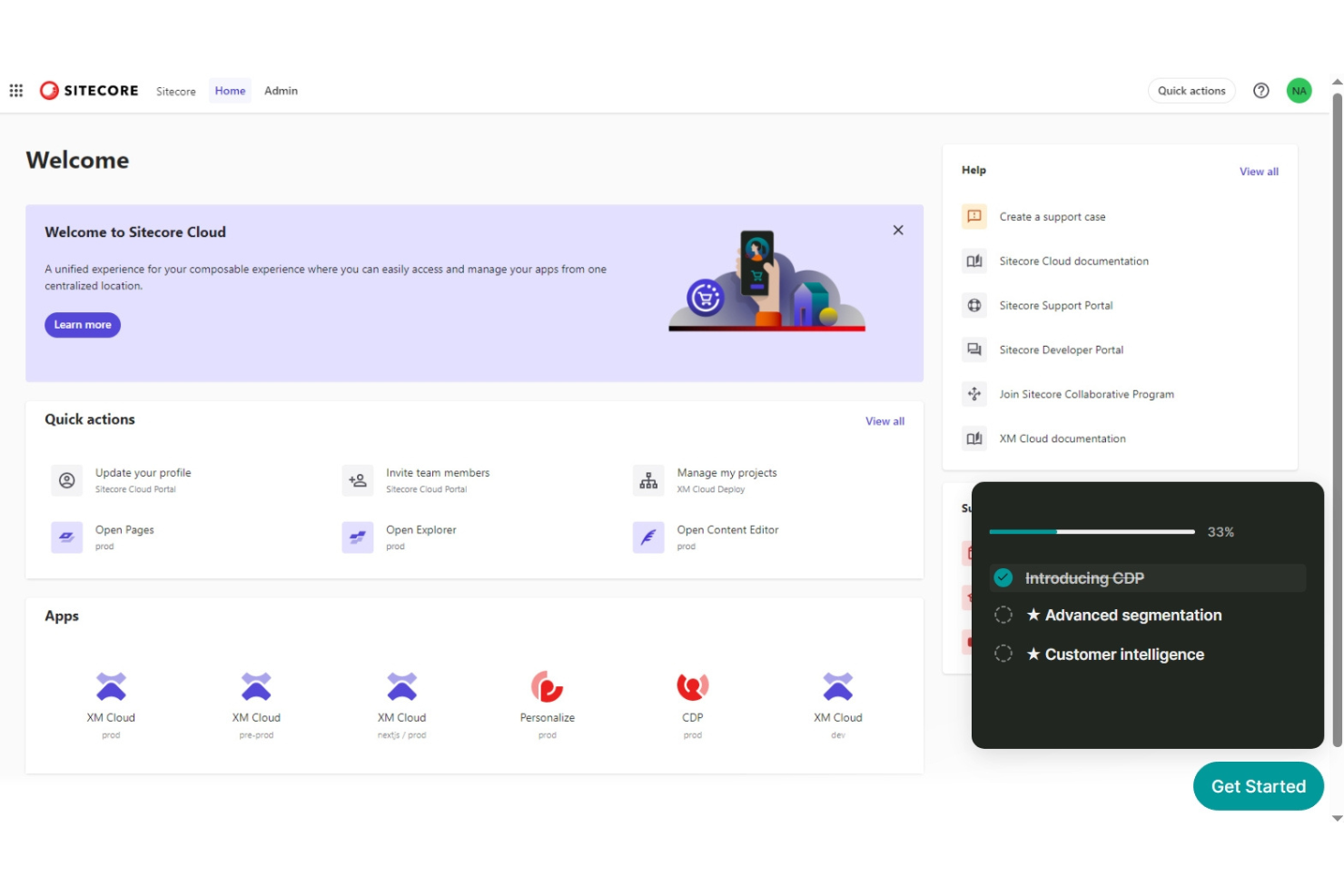Open the help question mark icon
This screenshot has height=896, width=1344.
point(1260,90)
